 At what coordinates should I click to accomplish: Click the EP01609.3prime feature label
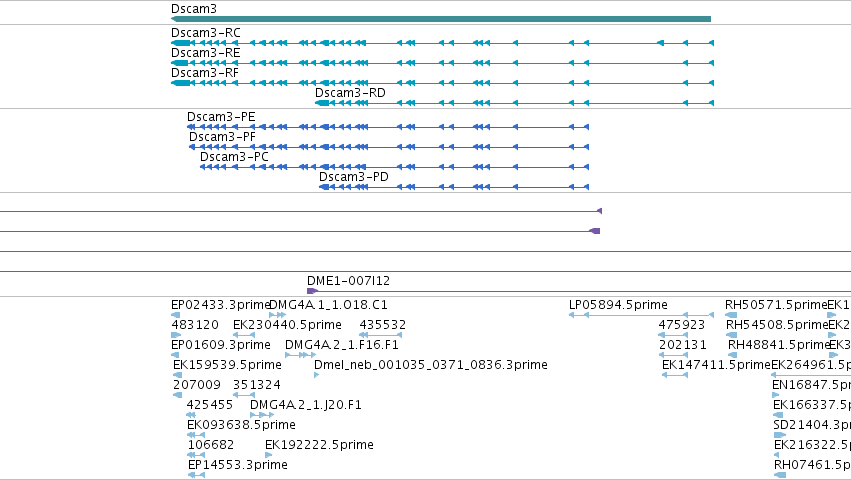click(221, 345)
